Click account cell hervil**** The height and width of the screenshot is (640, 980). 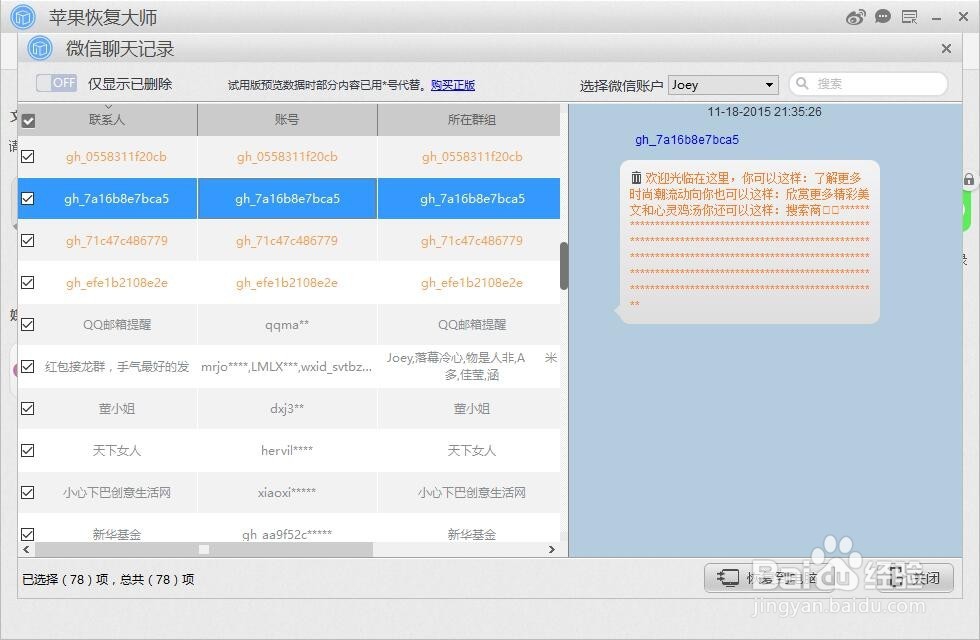point(287,450)
